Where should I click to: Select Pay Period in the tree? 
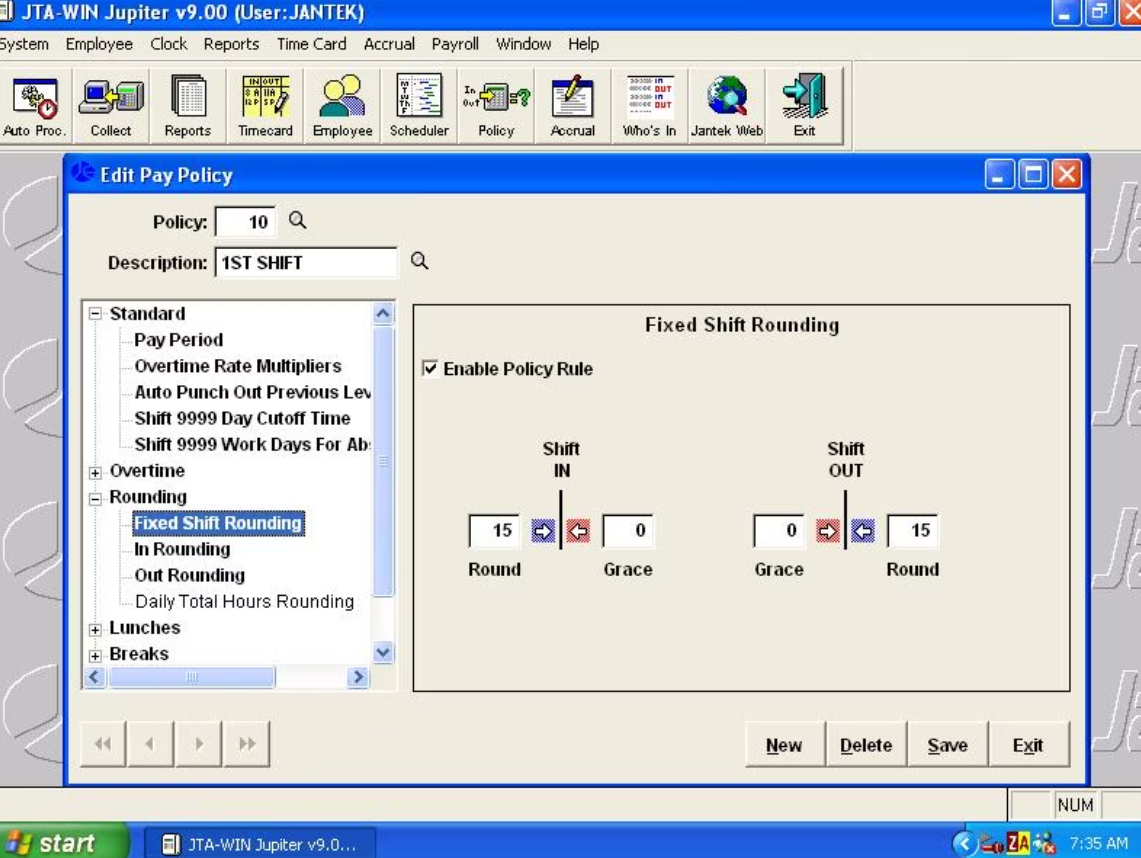178,340
